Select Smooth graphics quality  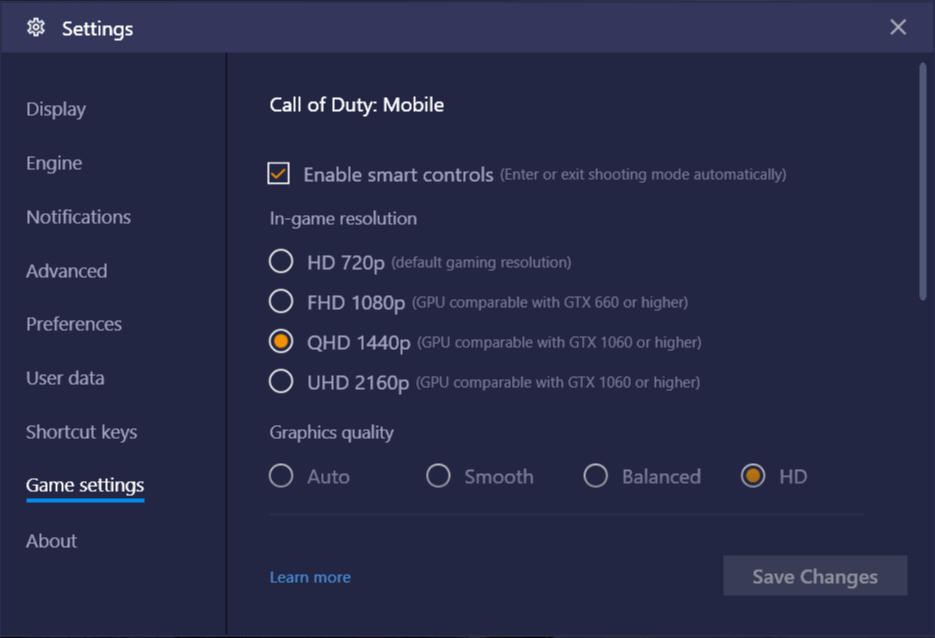pyautogui.click(x=438, y=476)
